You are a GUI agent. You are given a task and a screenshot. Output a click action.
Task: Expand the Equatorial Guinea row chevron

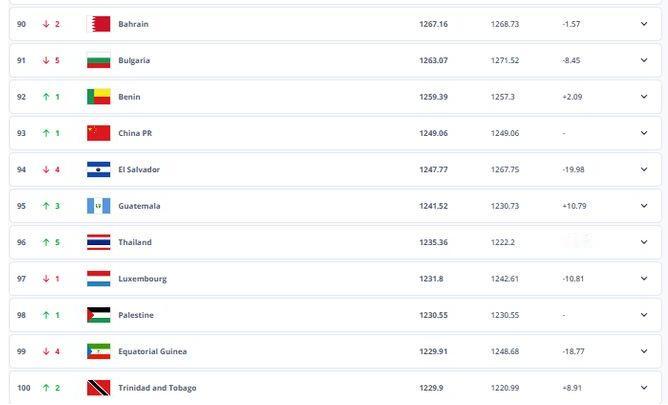pos(644,352)
